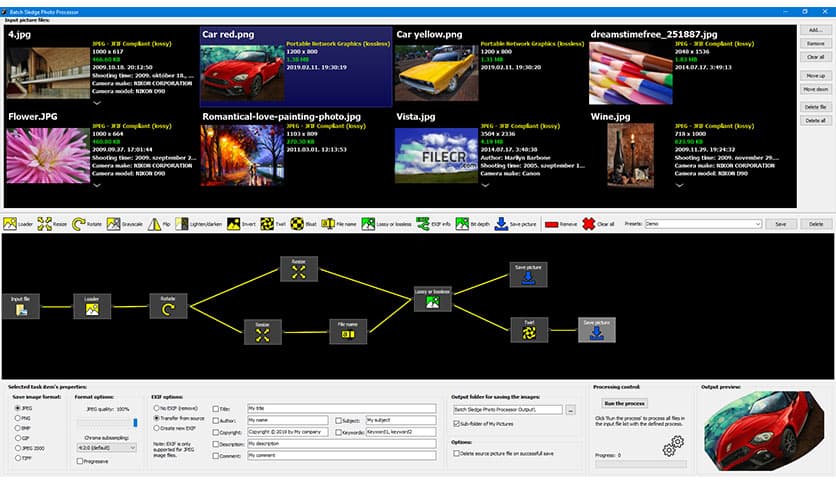Click the My title input field
The height and width of the screenshot is (484, 836).
[x=341, y=409]
